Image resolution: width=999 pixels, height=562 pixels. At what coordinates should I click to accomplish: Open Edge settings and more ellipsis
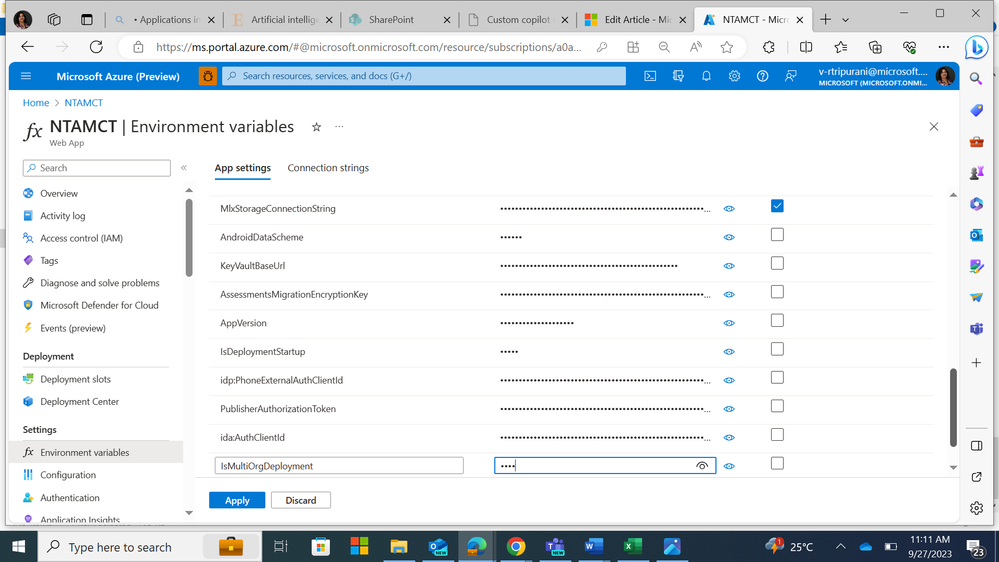[944, 47]
